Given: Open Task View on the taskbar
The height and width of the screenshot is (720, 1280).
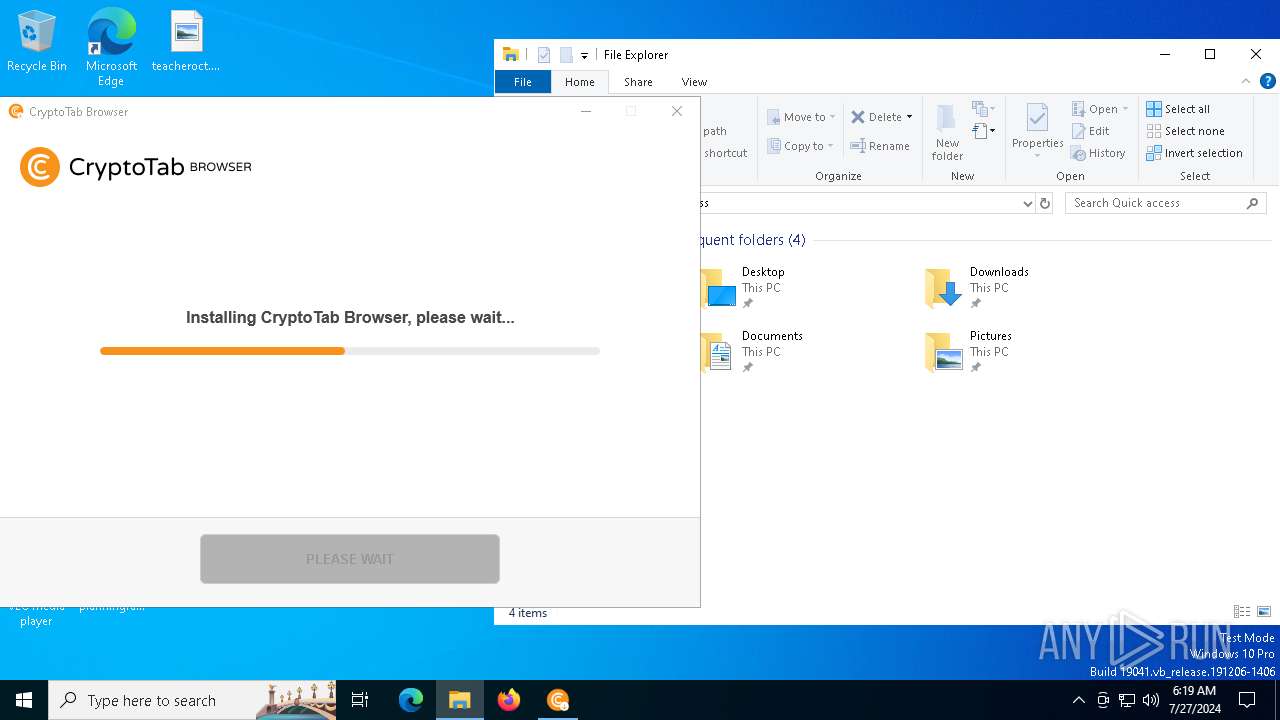Looking at the screenshot, I should [x=360, y=700].
